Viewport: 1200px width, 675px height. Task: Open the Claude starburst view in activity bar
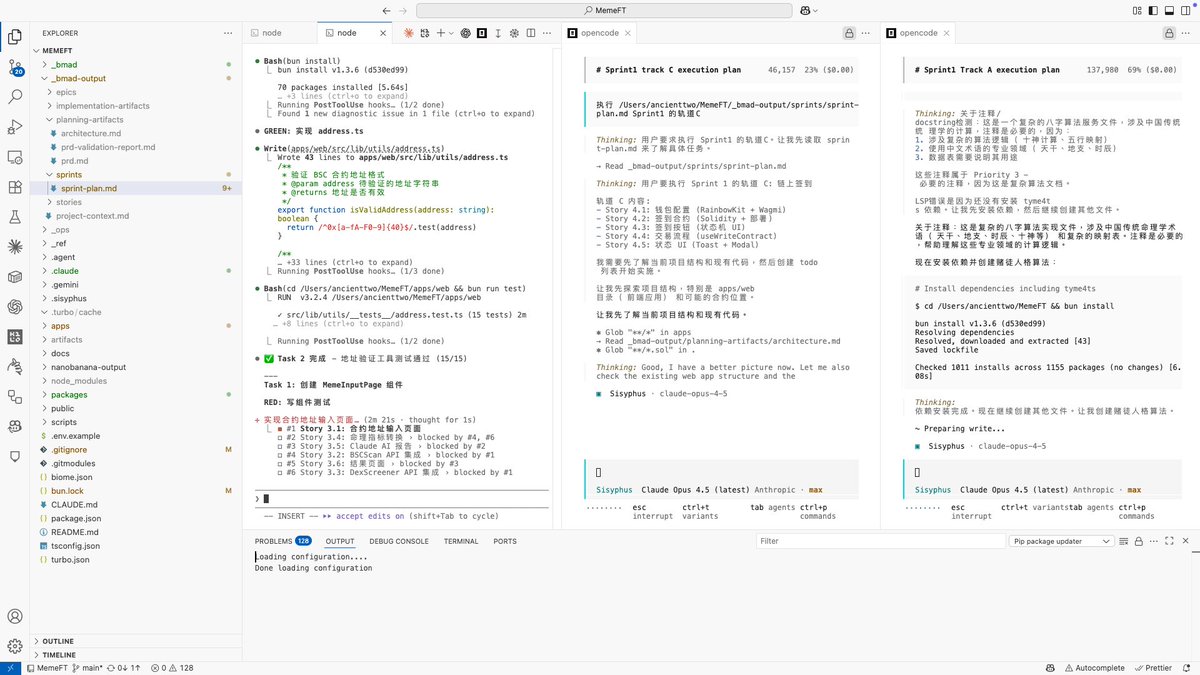pos(15,246)
